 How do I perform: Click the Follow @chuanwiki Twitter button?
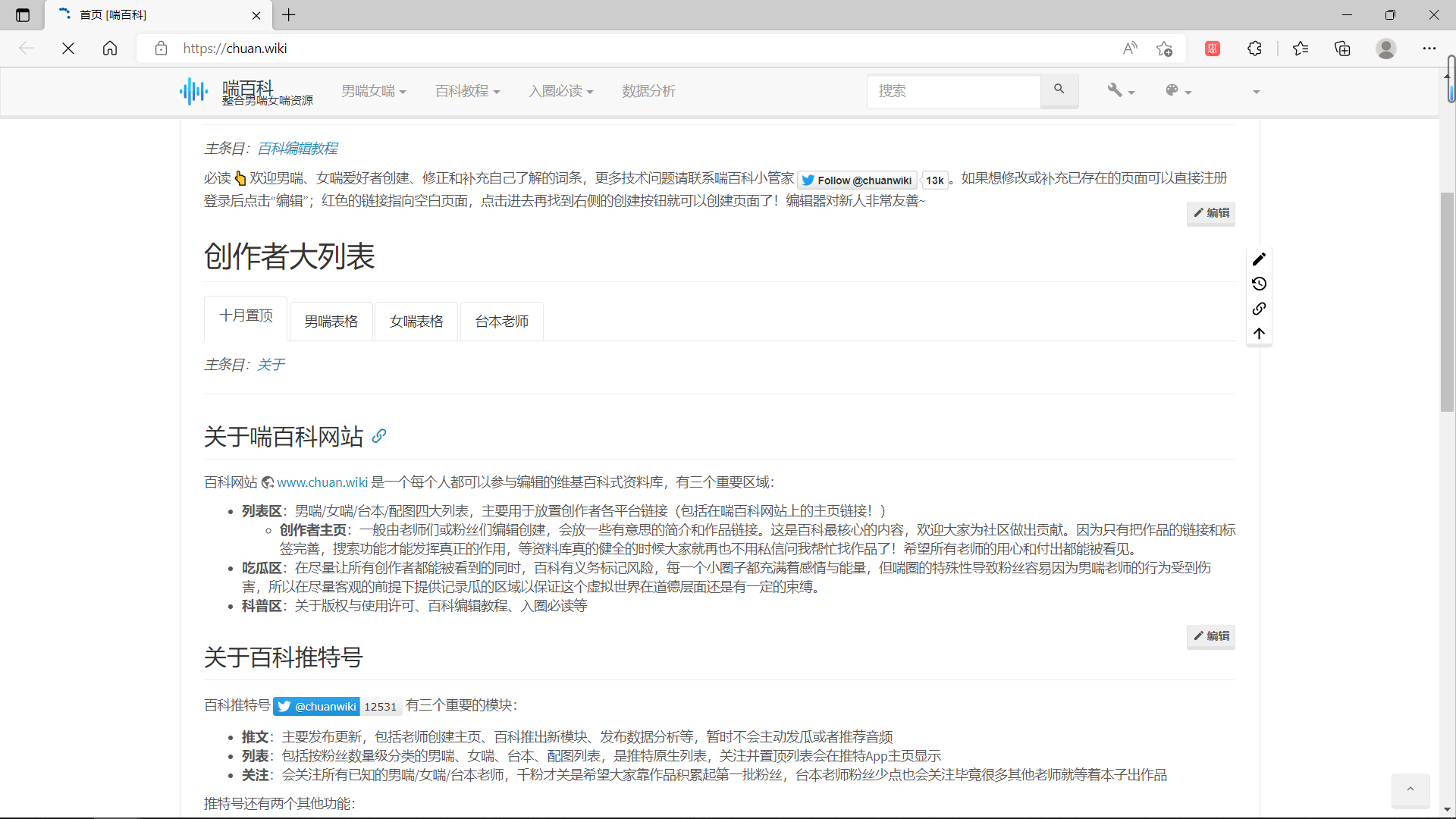tap(857, 180)
